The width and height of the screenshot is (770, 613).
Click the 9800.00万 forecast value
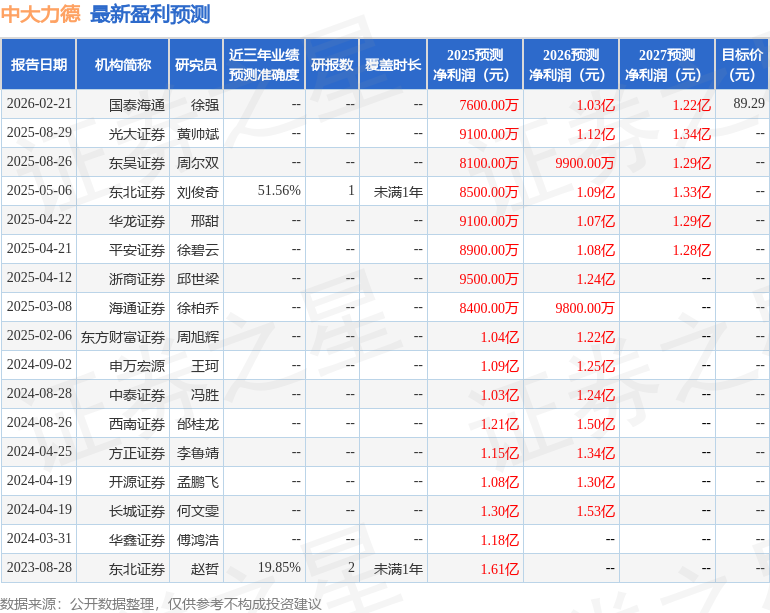pyautogui.click(x=585, y=307)
